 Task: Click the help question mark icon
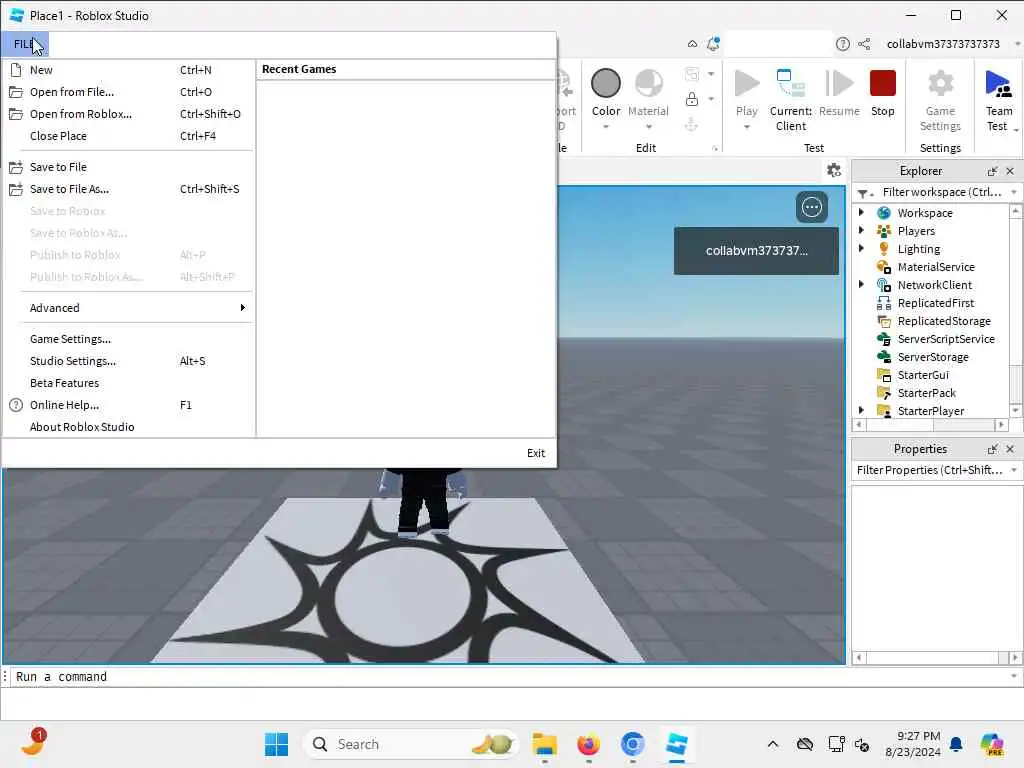[842, 44]
